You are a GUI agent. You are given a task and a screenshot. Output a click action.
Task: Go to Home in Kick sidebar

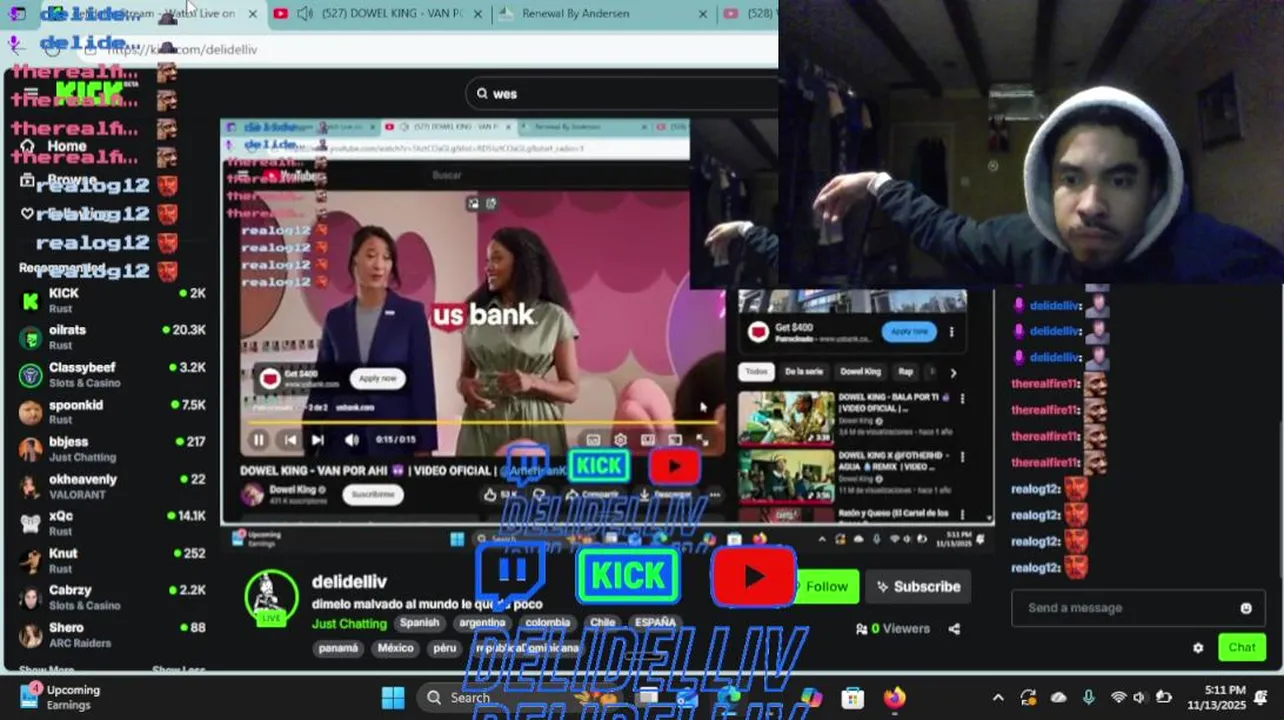click(55, 146)
